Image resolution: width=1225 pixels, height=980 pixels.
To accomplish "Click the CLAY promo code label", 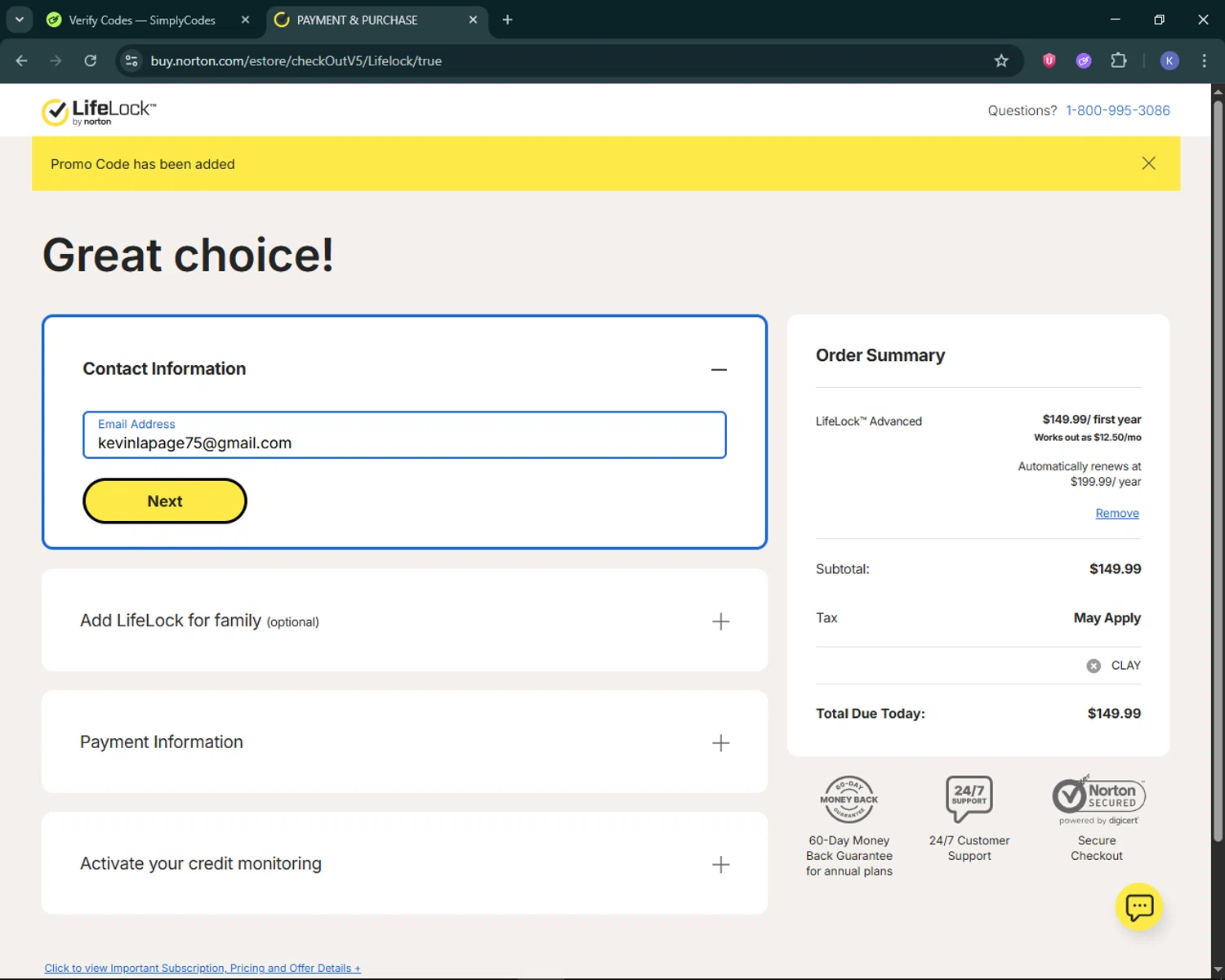I will 1126,666.
